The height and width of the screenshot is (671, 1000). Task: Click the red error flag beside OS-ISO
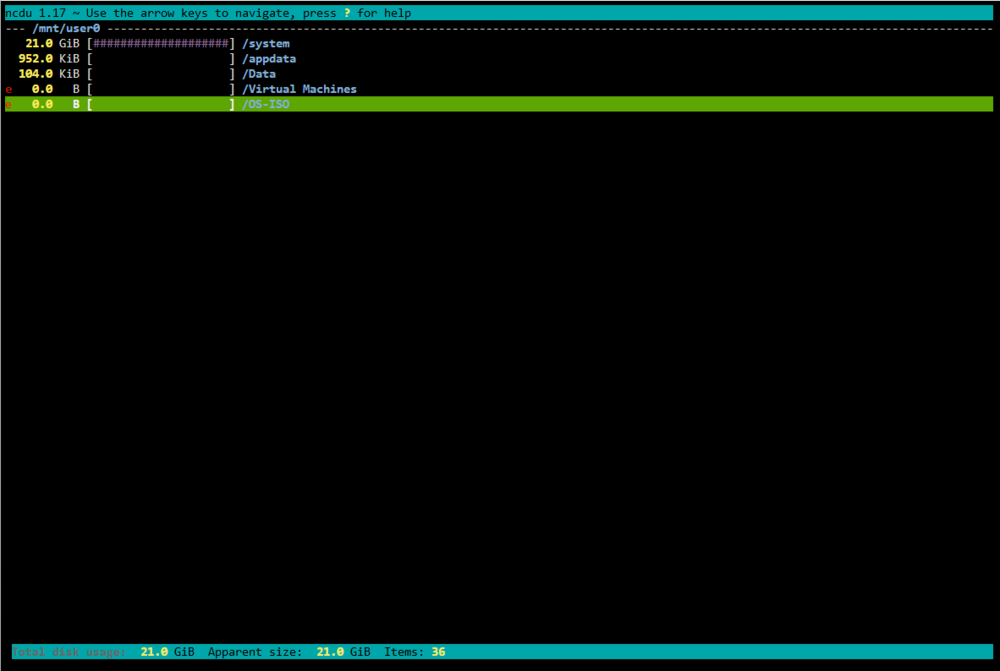click(x=9, y=105)
